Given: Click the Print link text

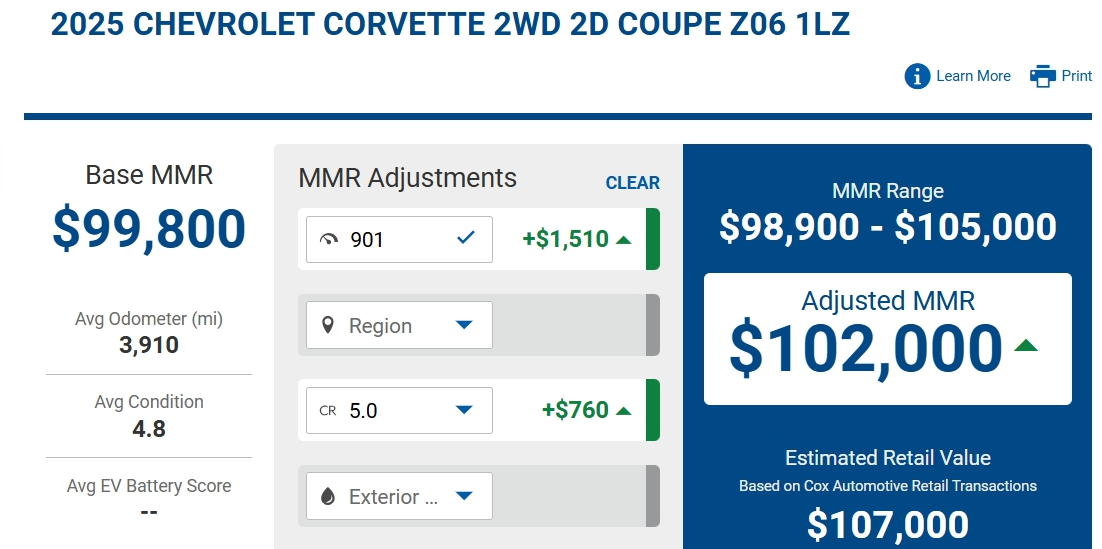Looking at the screenshot, I should click(x=1077, y=76).
